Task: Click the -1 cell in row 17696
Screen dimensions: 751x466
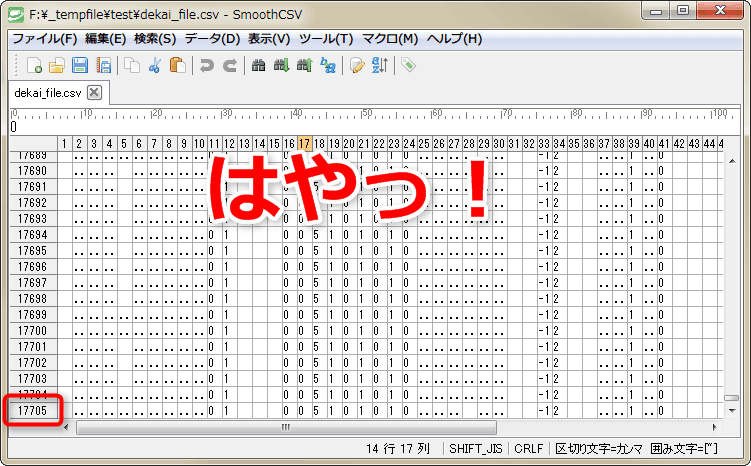Action: tap(544, 267)
